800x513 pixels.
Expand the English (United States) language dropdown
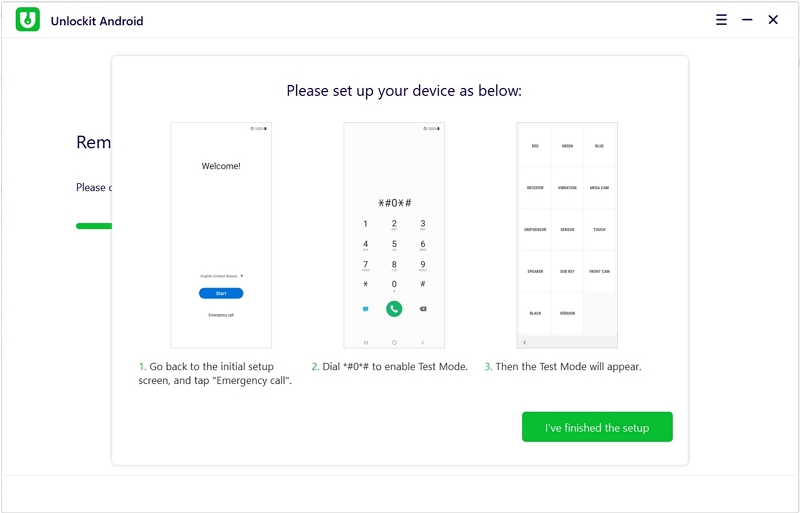click(222, 275)
